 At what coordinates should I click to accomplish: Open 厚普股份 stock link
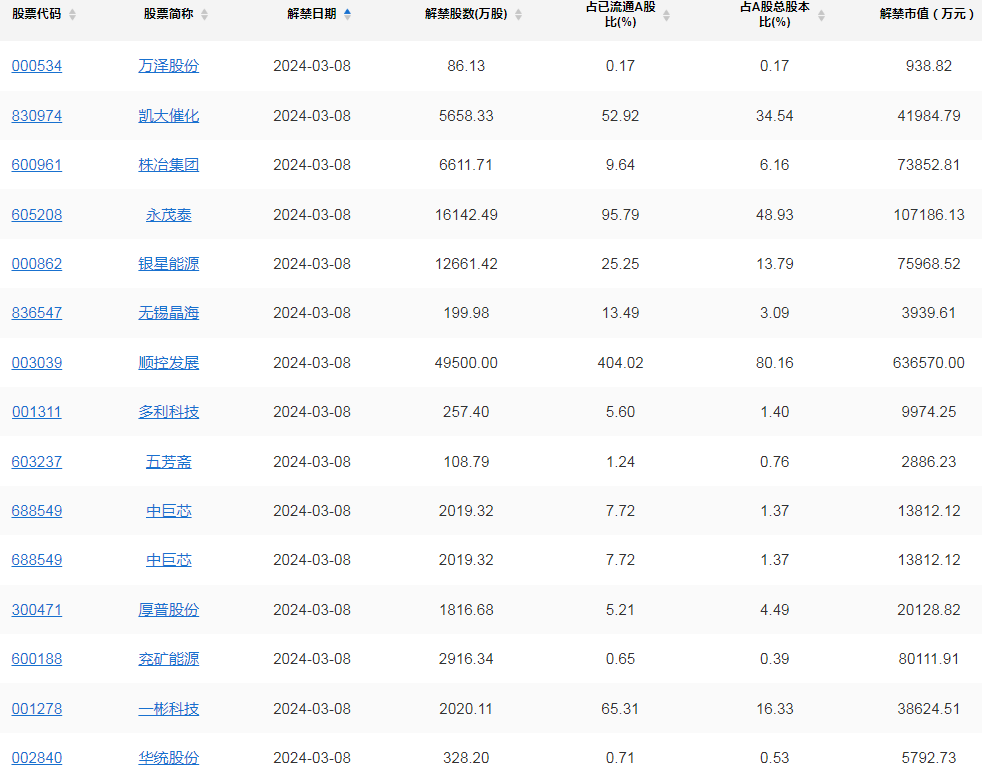click(x=168, y=610)
